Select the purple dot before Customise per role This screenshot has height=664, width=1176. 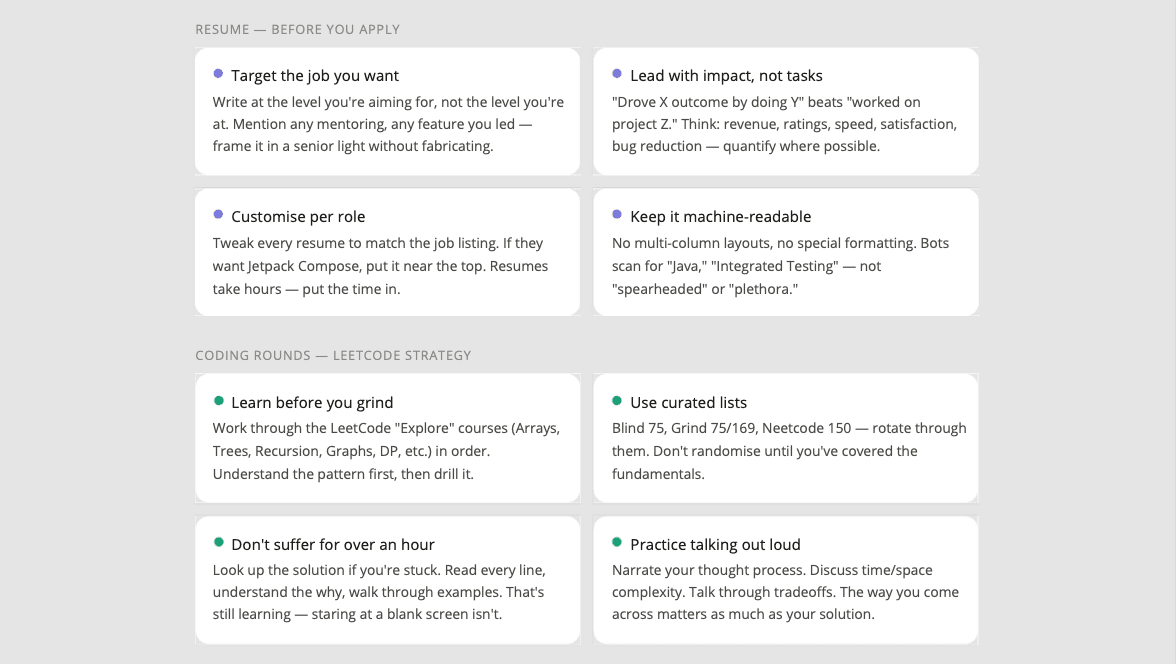(218, 215)
